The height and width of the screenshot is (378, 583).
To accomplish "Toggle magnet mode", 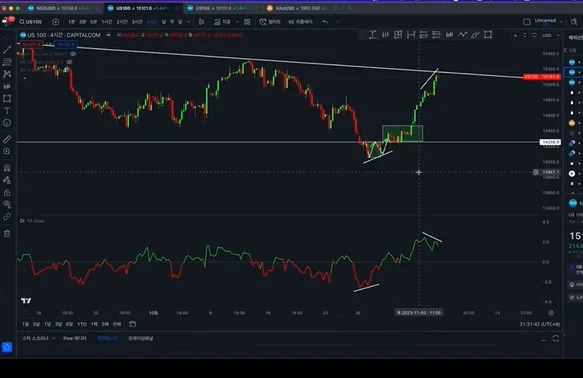I will [7, 168].
